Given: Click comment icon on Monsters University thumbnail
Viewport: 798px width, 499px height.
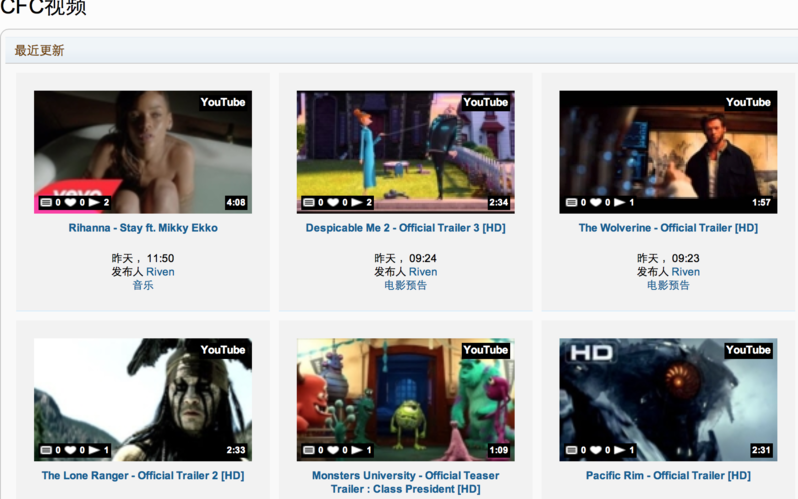Looking at the screenshot, I should tap(308, 450).
